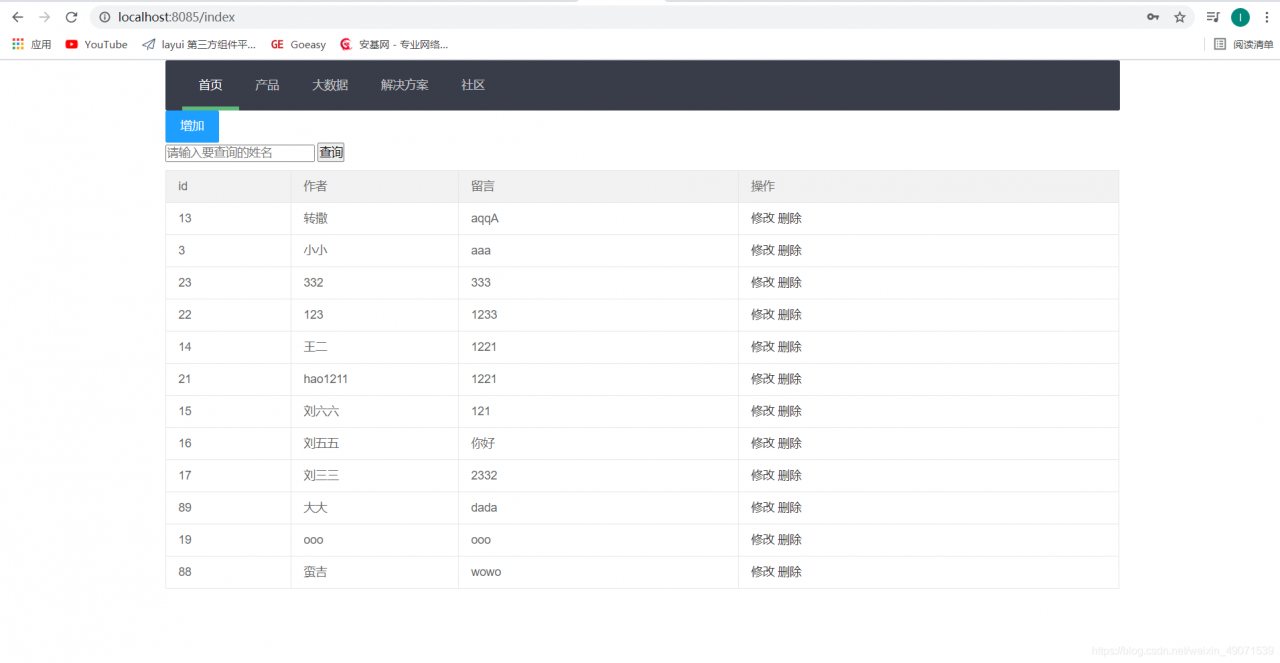Open the 解决方案 nav item
This screenshot has width=1280, height=663.
(405, 85)
